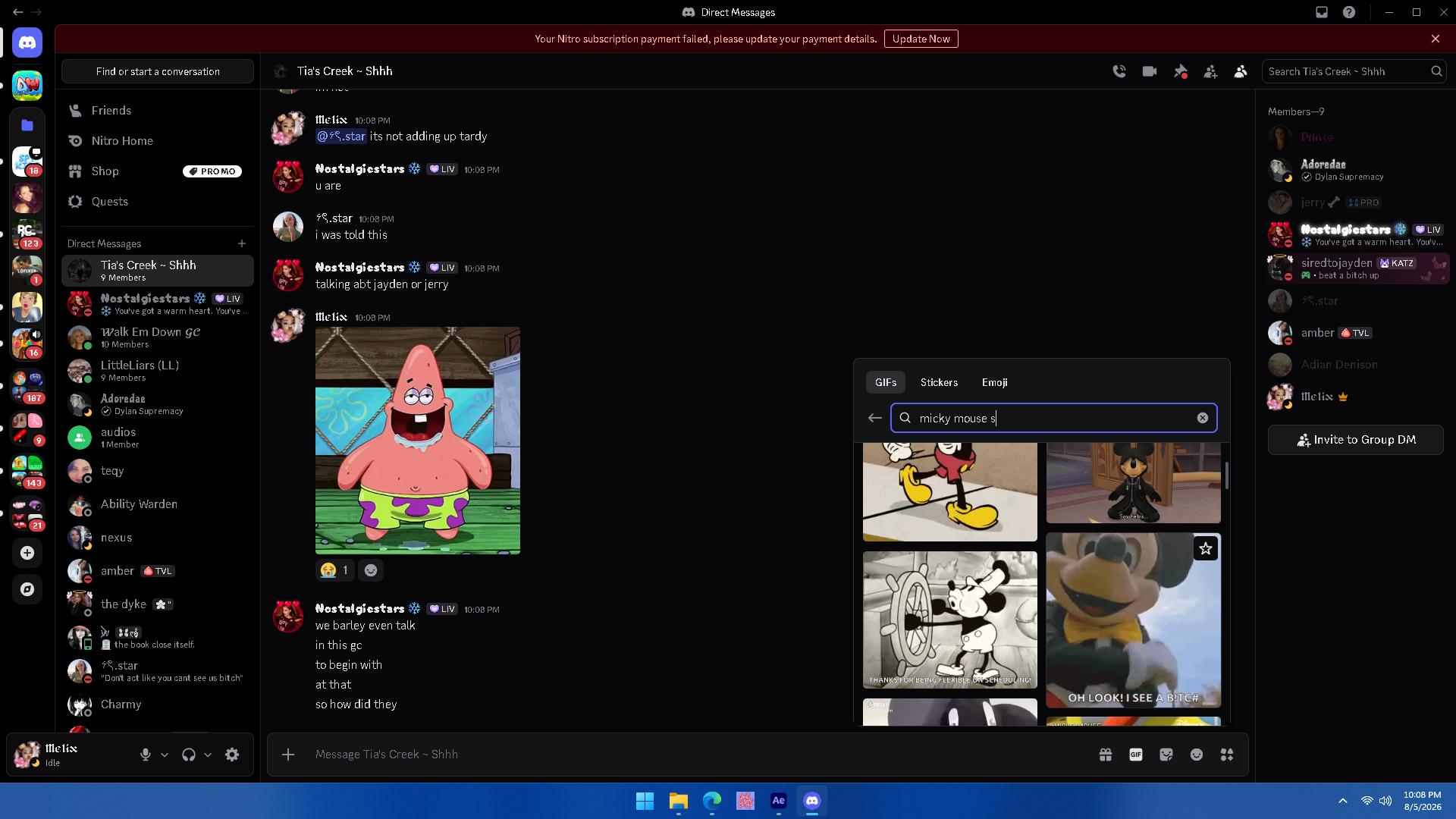Click Invite to Group DM
The height and width of the screenshot is (819, 1456).
1356,440
